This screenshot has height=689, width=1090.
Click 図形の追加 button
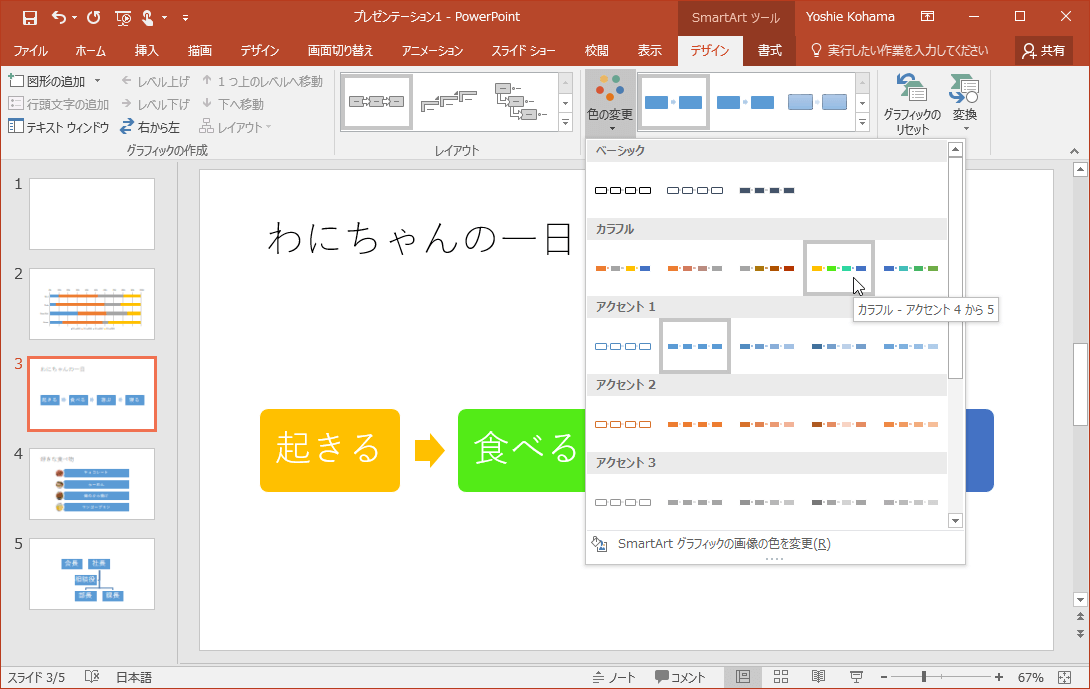click(47, 81)
